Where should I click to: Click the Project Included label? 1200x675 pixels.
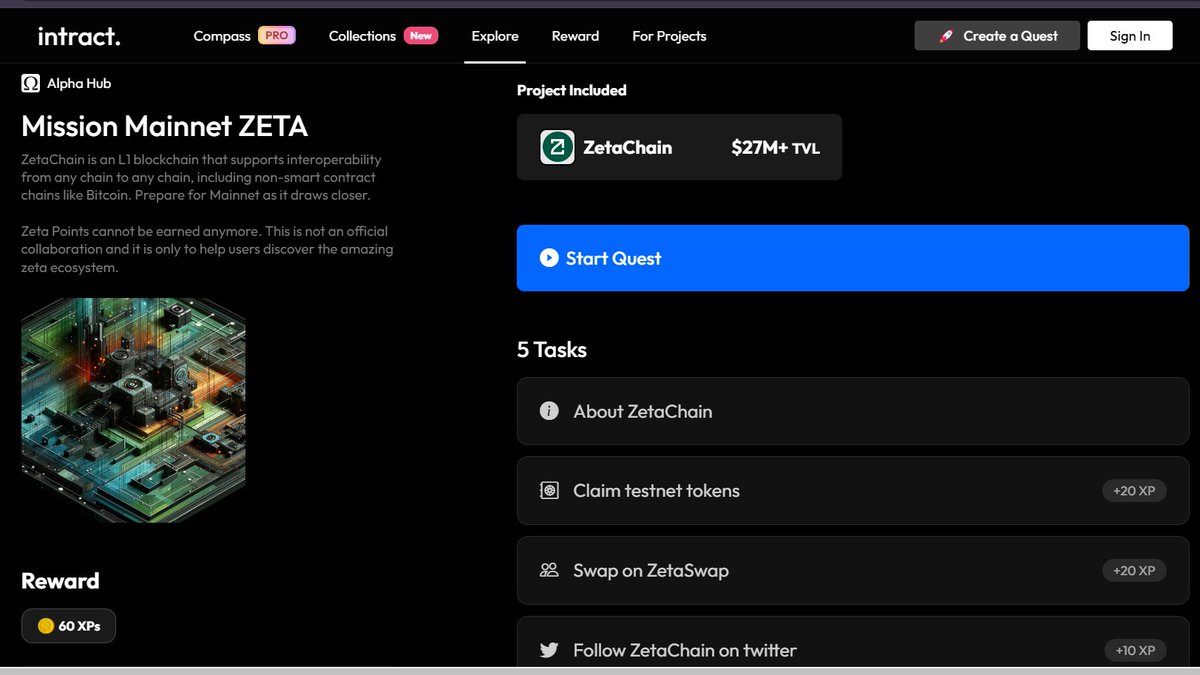click(572, 90)
